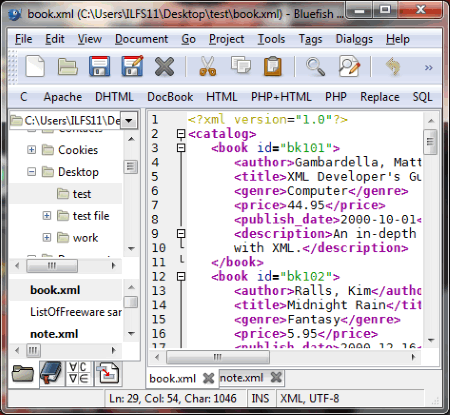Select the ListOfFreeware file entry
The width and height of the screenshot is (450, 415).
[76, 312]
